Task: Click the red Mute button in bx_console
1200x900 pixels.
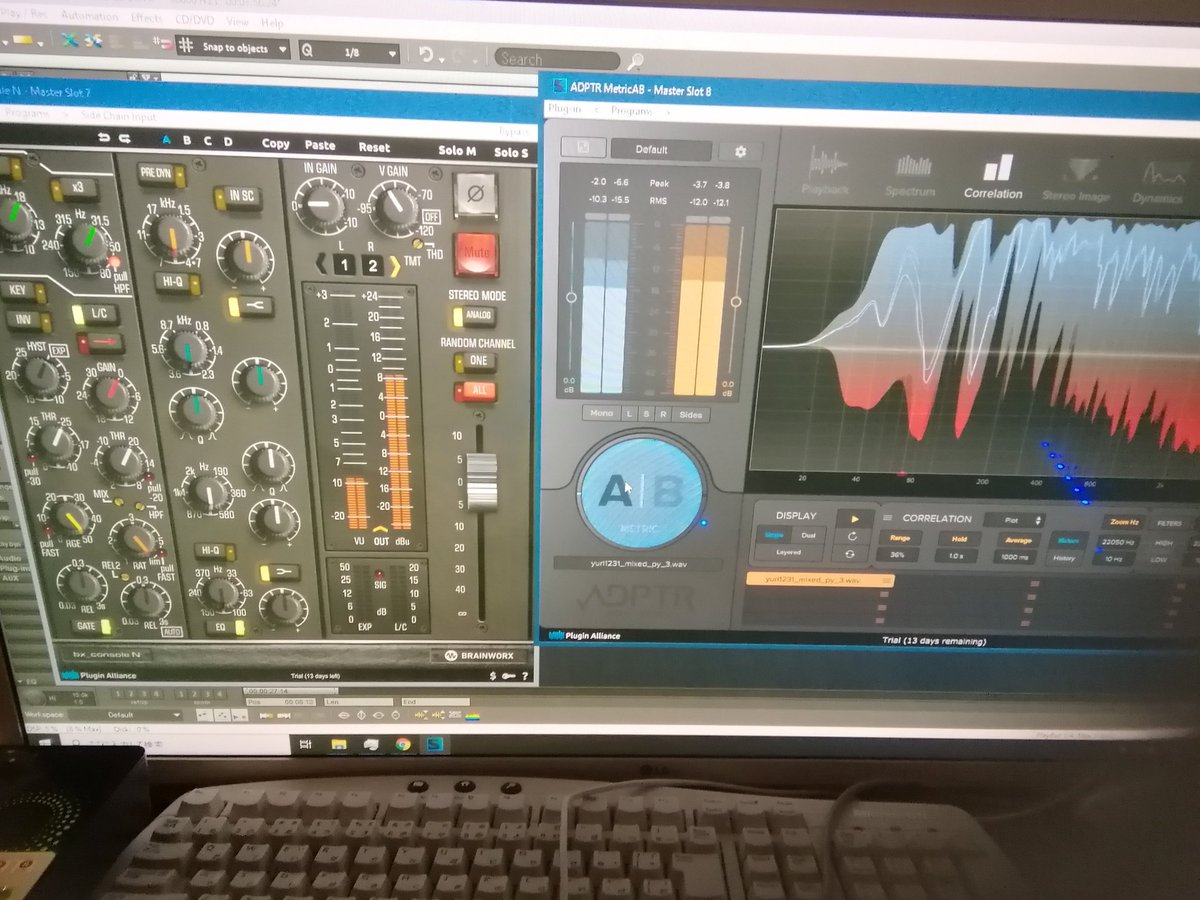Action: pyautogui.click(x=476, y=254)
